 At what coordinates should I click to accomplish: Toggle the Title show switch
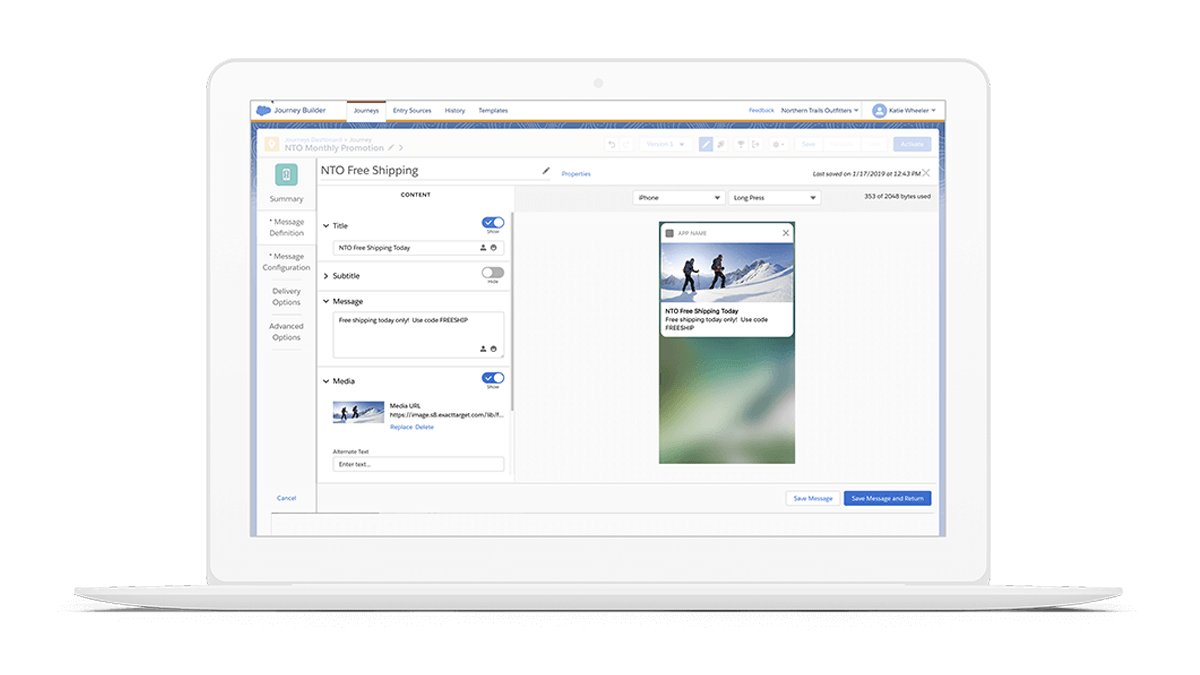click(x=492, y=222)
